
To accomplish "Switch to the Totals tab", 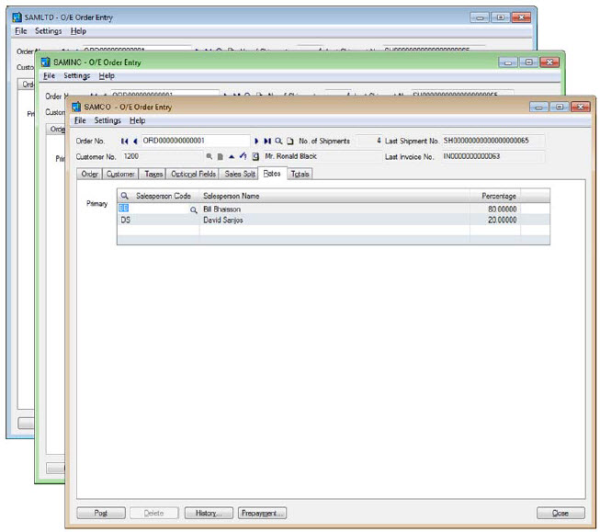I will [300, 174].
